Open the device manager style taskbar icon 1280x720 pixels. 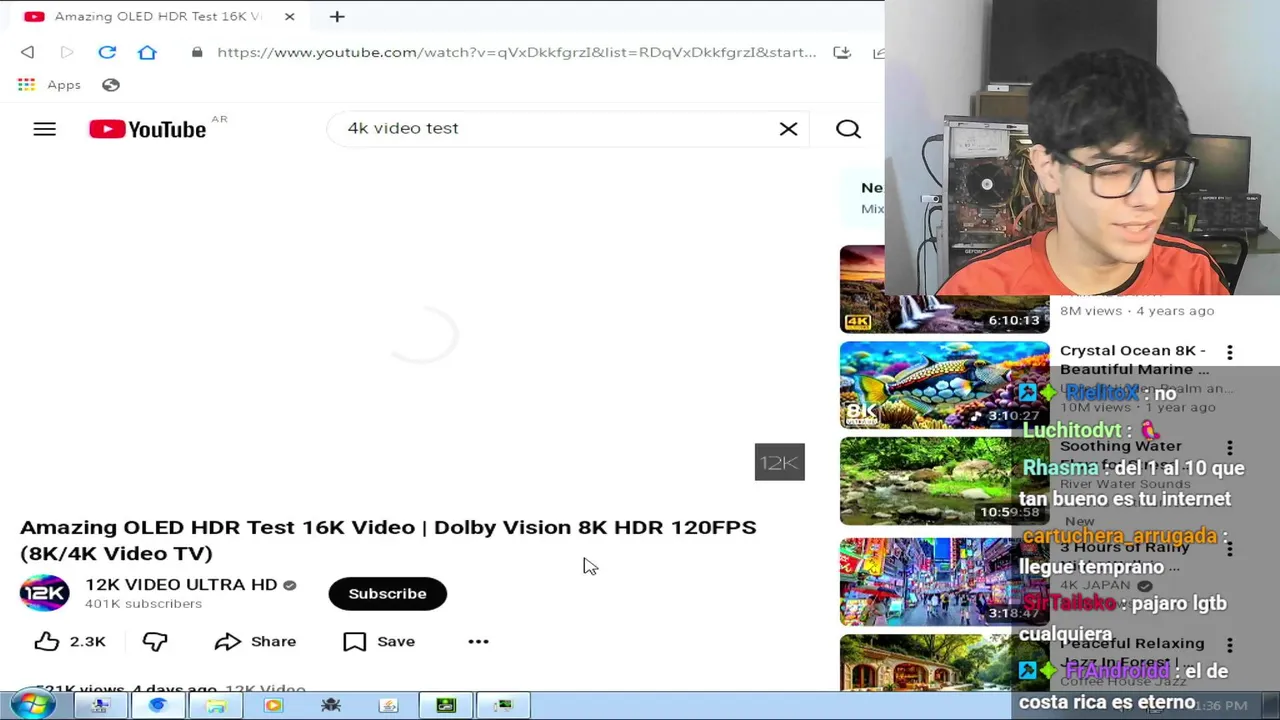coord(504,706)
